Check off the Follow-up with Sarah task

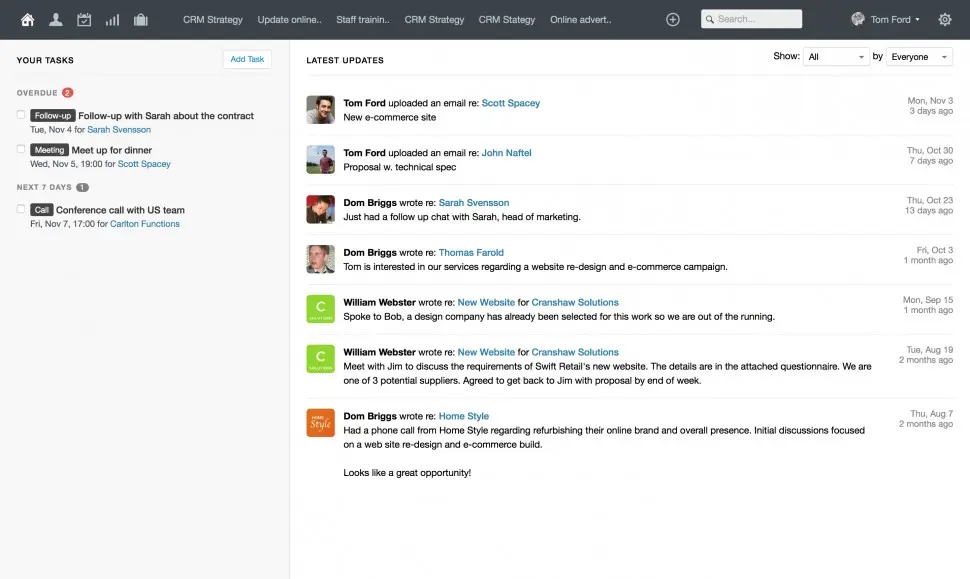[x=21, y=115]
